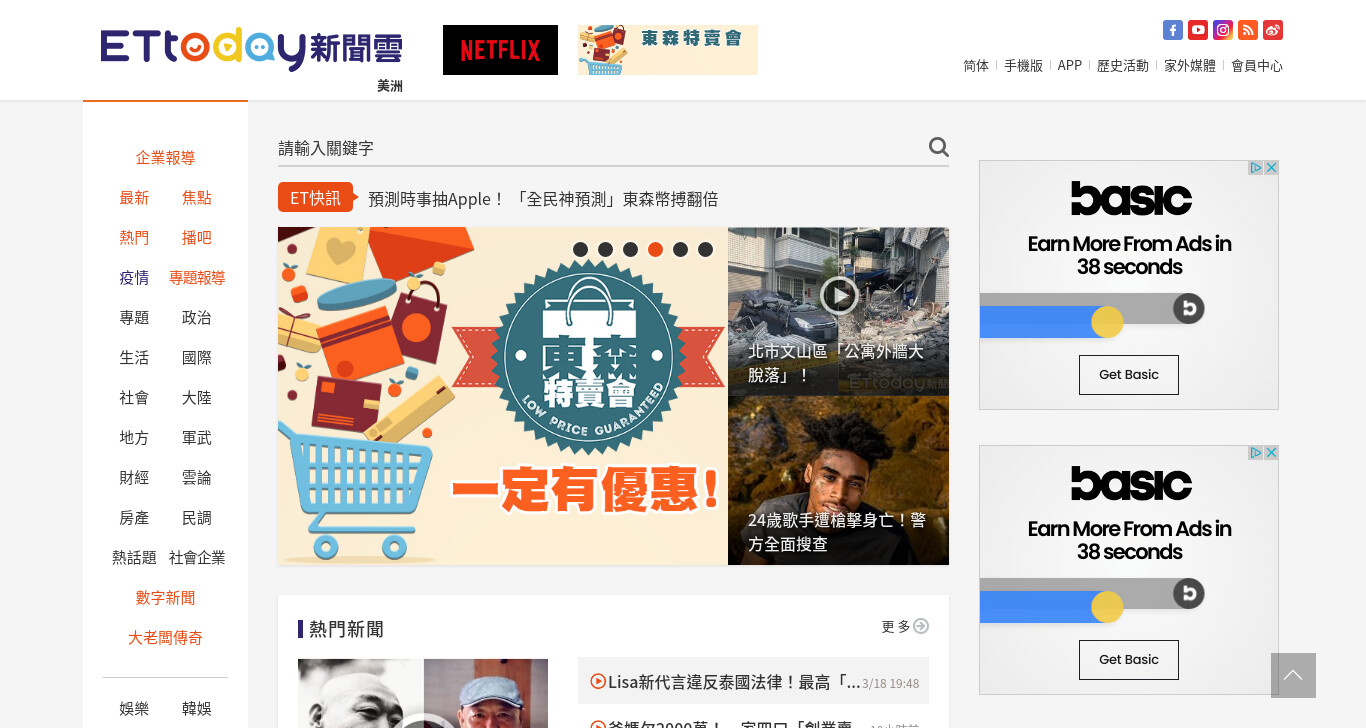
Task: Open 最新 in the sidebar
Action: pos(134,197)
